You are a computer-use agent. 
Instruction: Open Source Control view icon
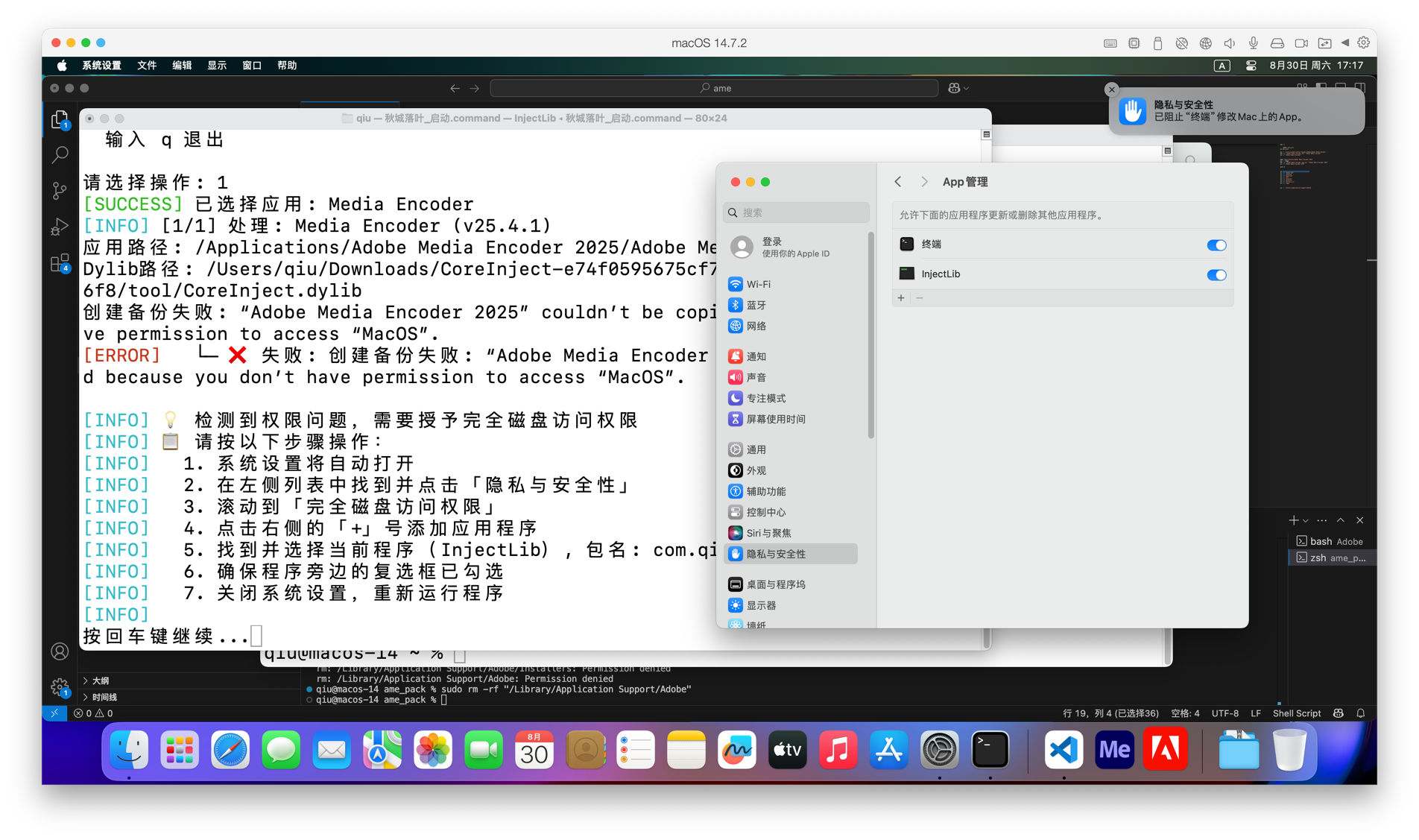coord(60,191)
